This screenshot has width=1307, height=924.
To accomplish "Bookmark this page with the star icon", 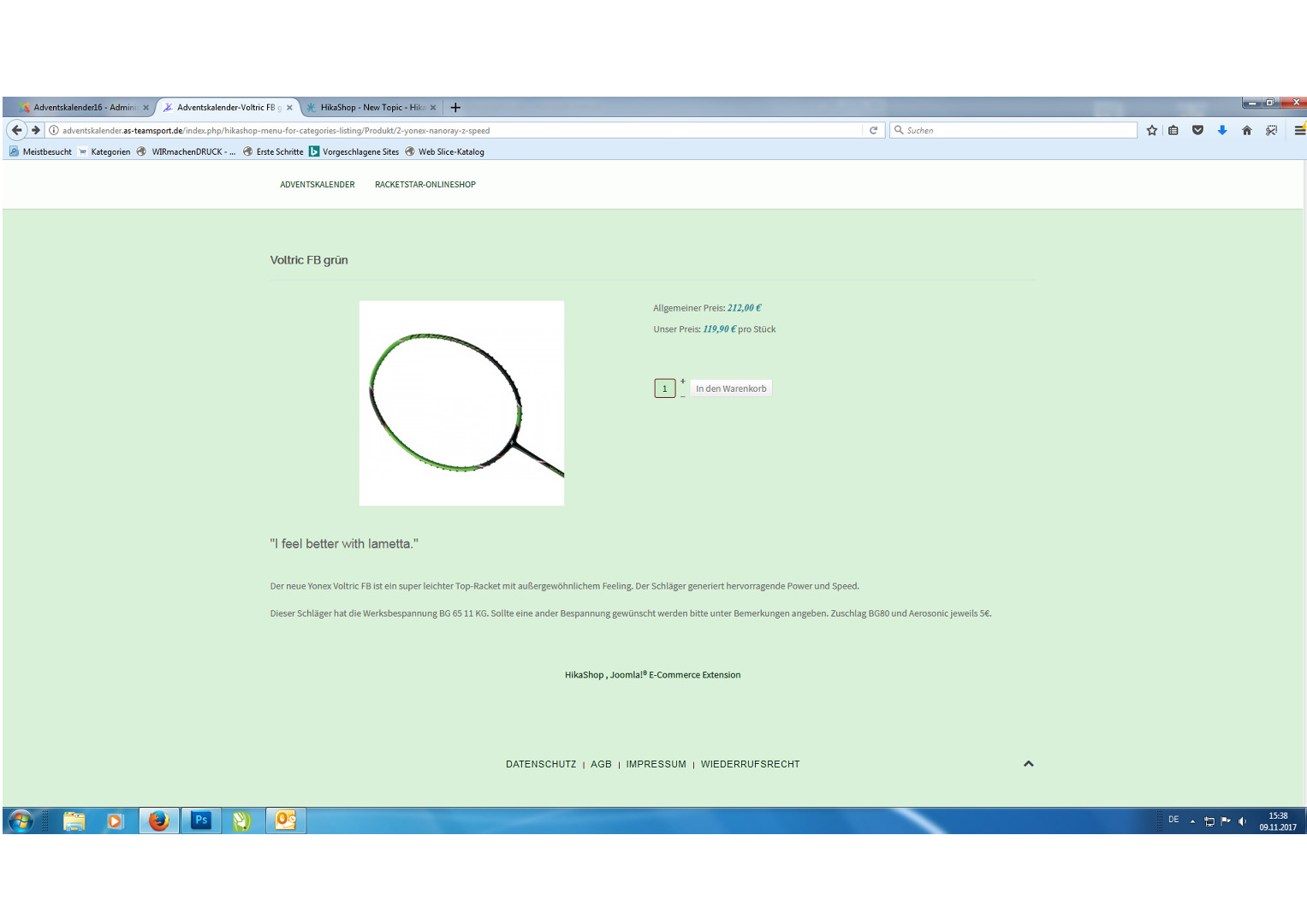I will pyautogui.click(x=1152, y=130).
